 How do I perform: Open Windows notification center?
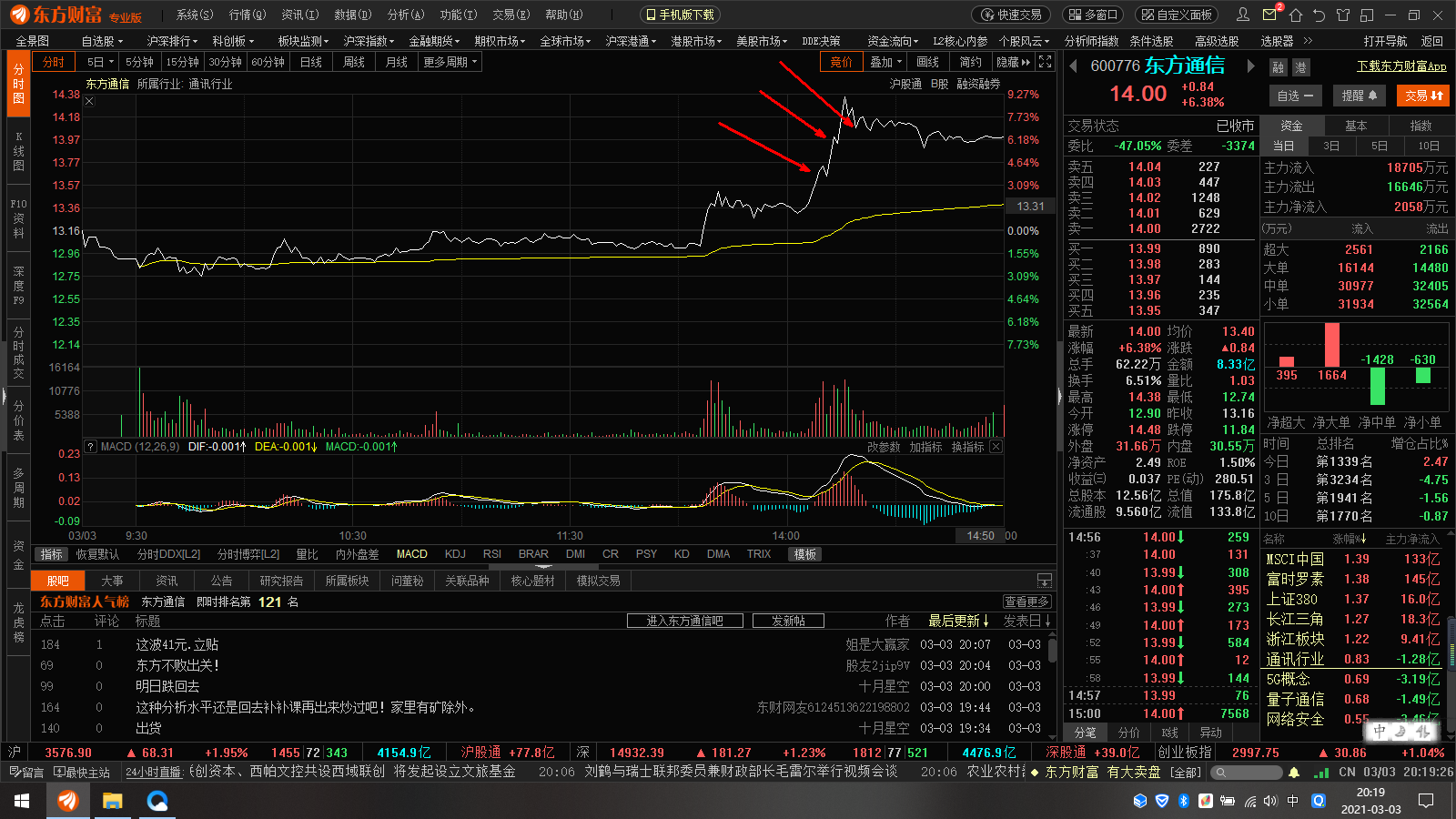[x=1426, y=801]
